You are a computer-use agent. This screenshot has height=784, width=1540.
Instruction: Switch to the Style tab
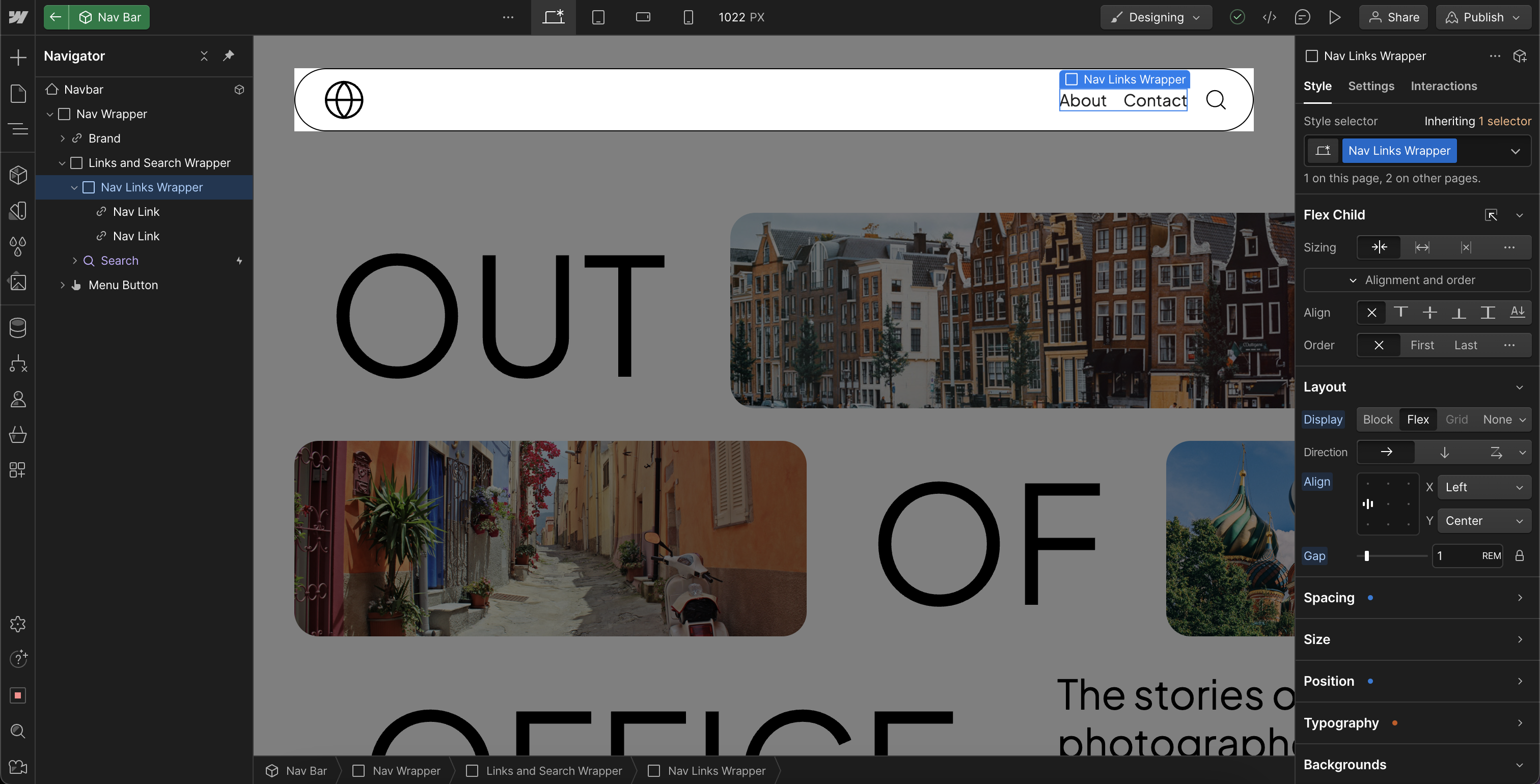1317,86
